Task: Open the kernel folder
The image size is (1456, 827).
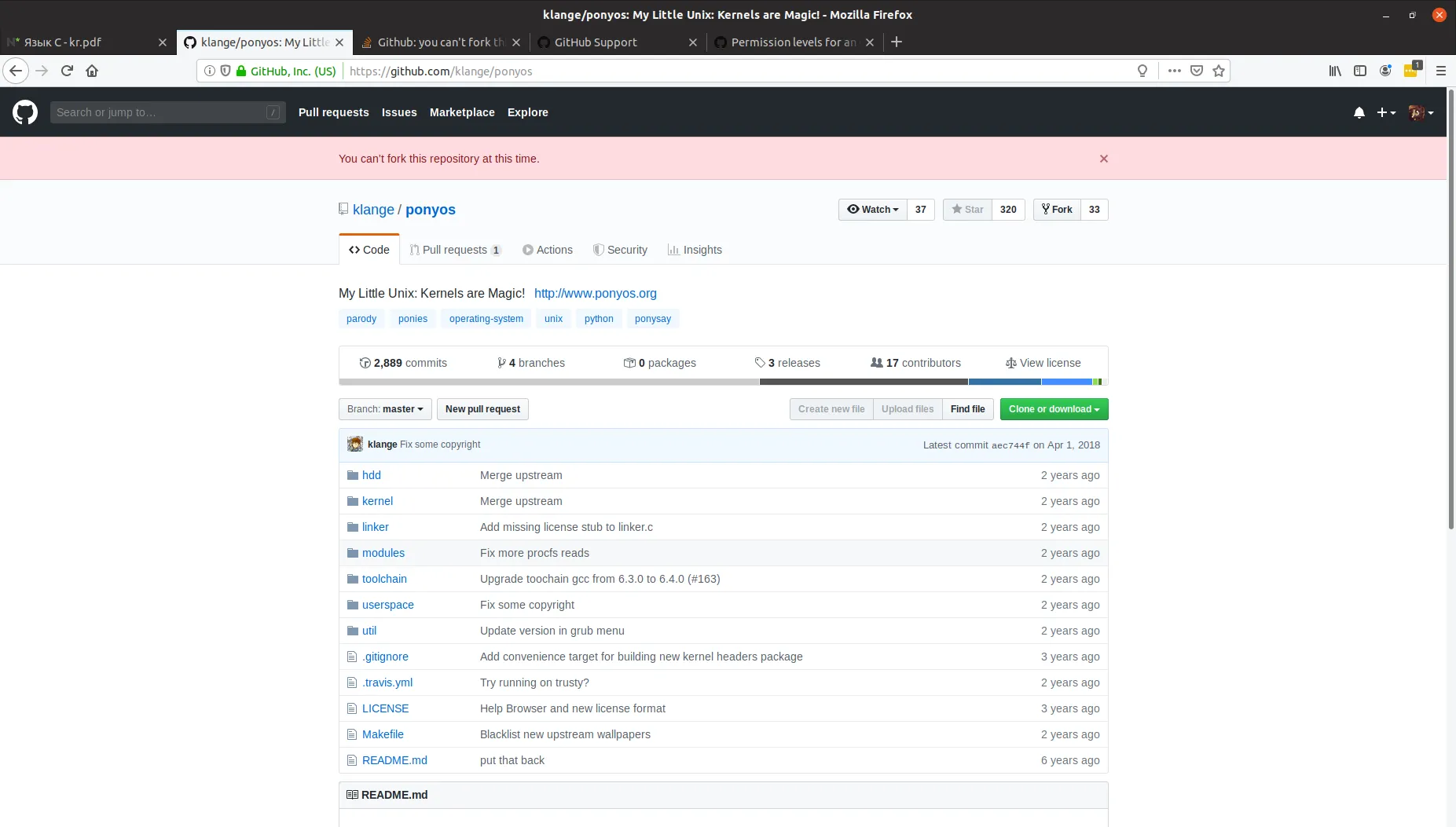Action: 377,501
